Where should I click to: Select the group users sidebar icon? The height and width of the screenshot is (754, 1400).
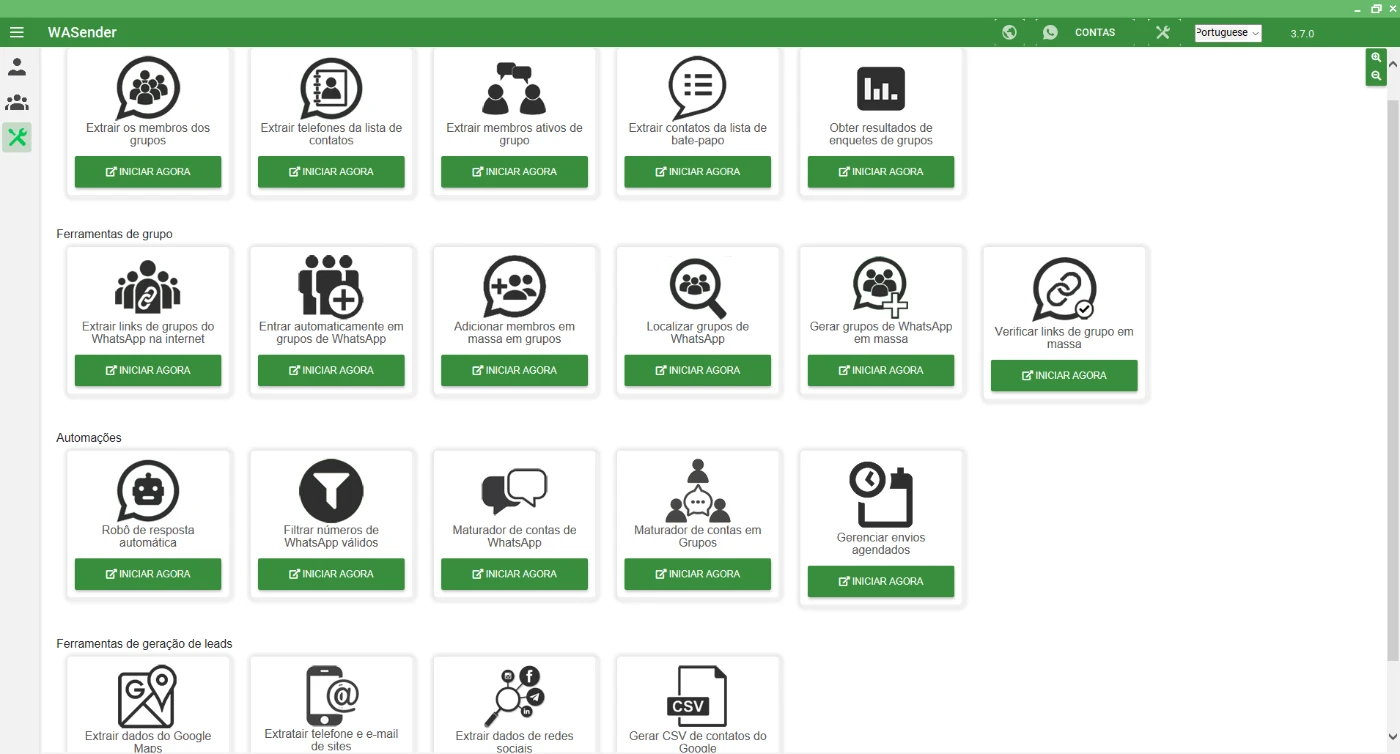(x=17, y=103)
